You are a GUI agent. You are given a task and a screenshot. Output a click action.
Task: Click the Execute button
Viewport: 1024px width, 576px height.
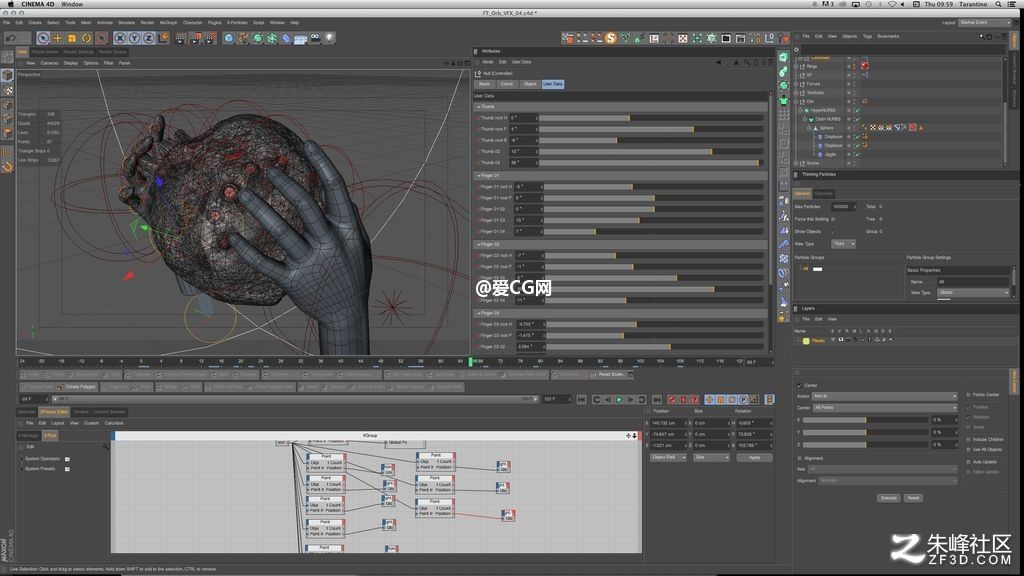coord(889,498)
